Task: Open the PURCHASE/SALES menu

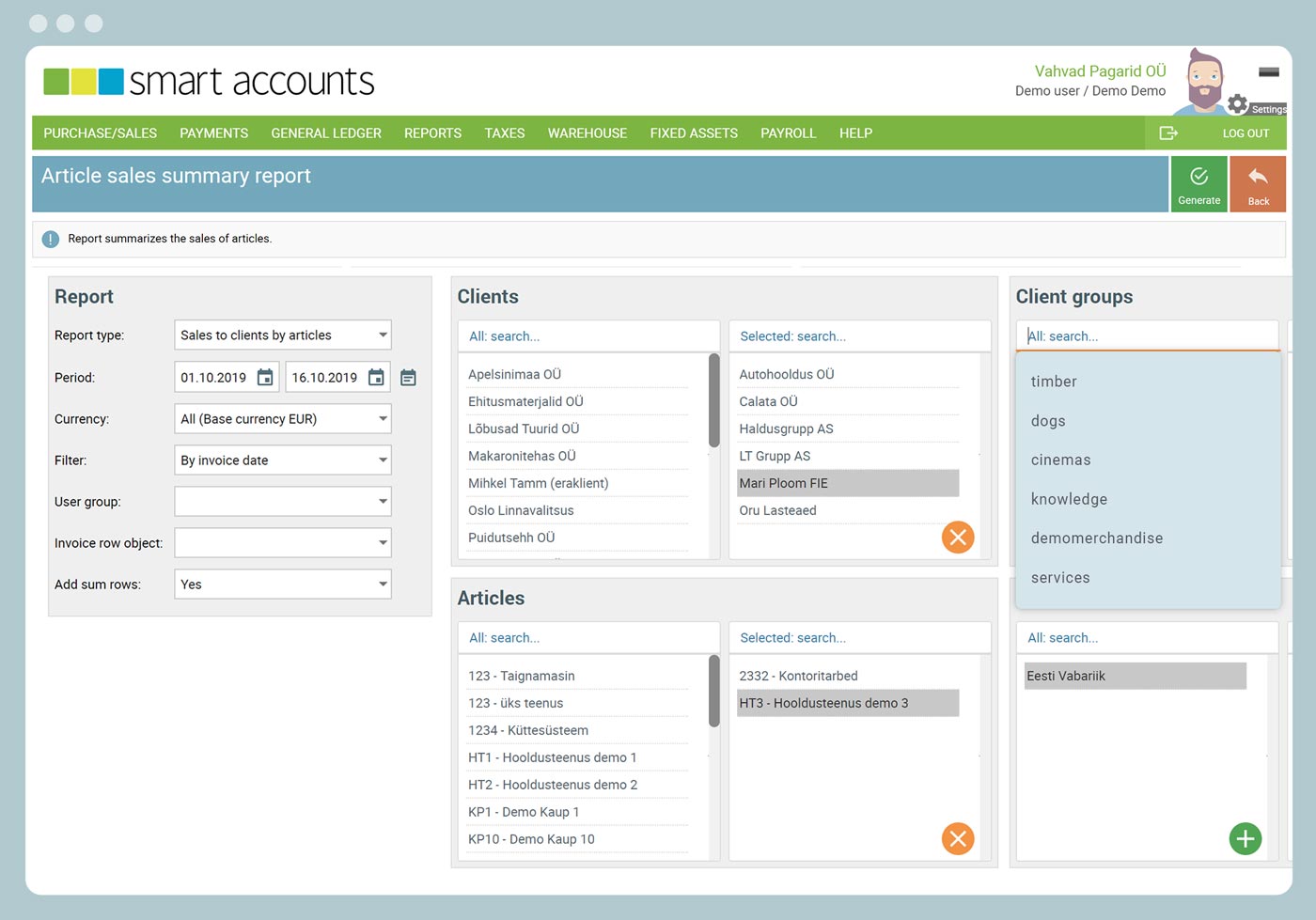Action: pos(101,133)
